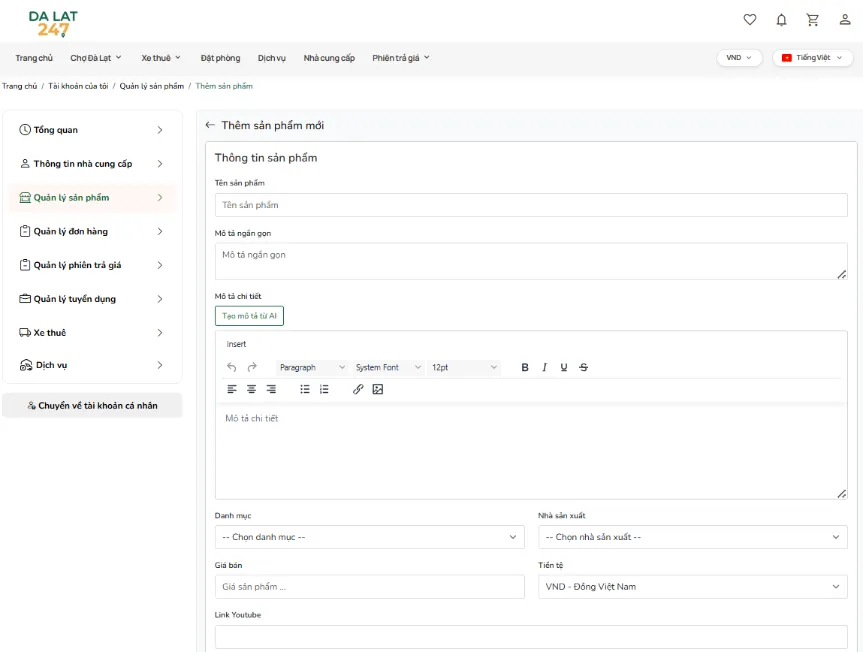Open user account profile icon
This screenshot has width=863, height=652.
pyautogui.click(x=845, y=20)
